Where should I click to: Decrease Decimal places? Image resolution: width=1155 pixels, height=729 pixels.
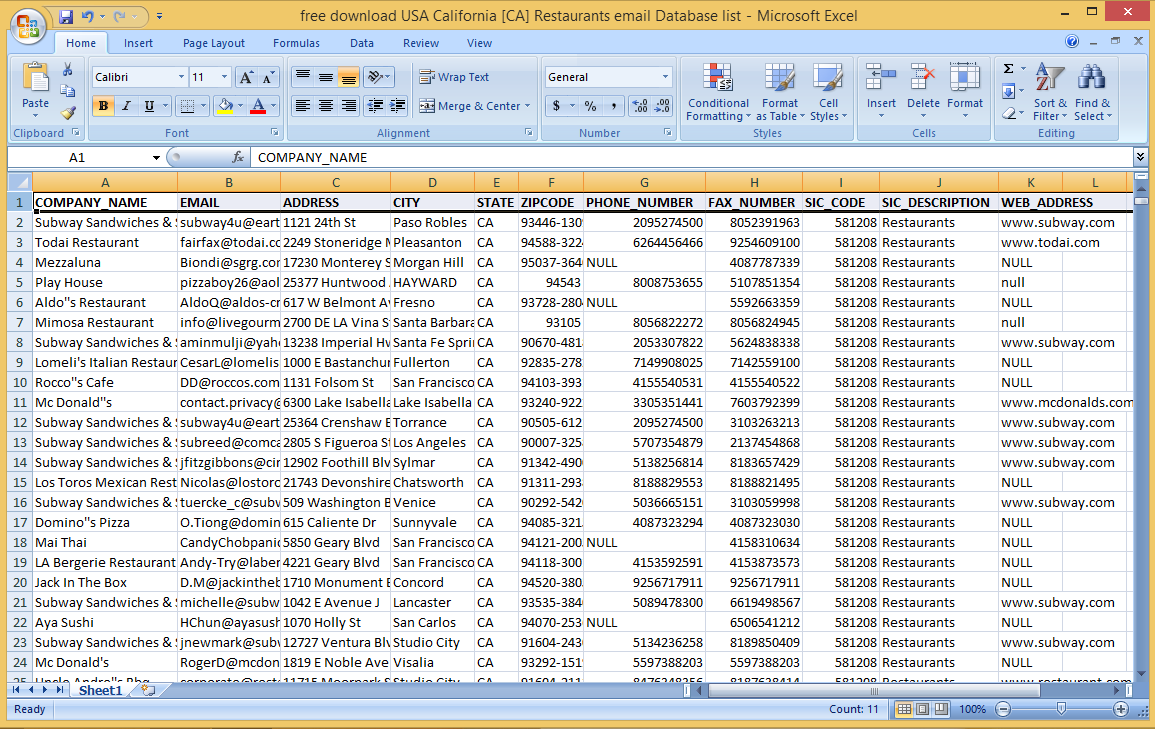pos(662,106)
